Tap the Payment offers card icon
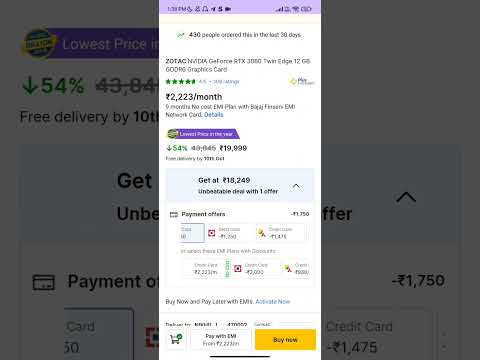480x360 pixels. tap(174, 214)
